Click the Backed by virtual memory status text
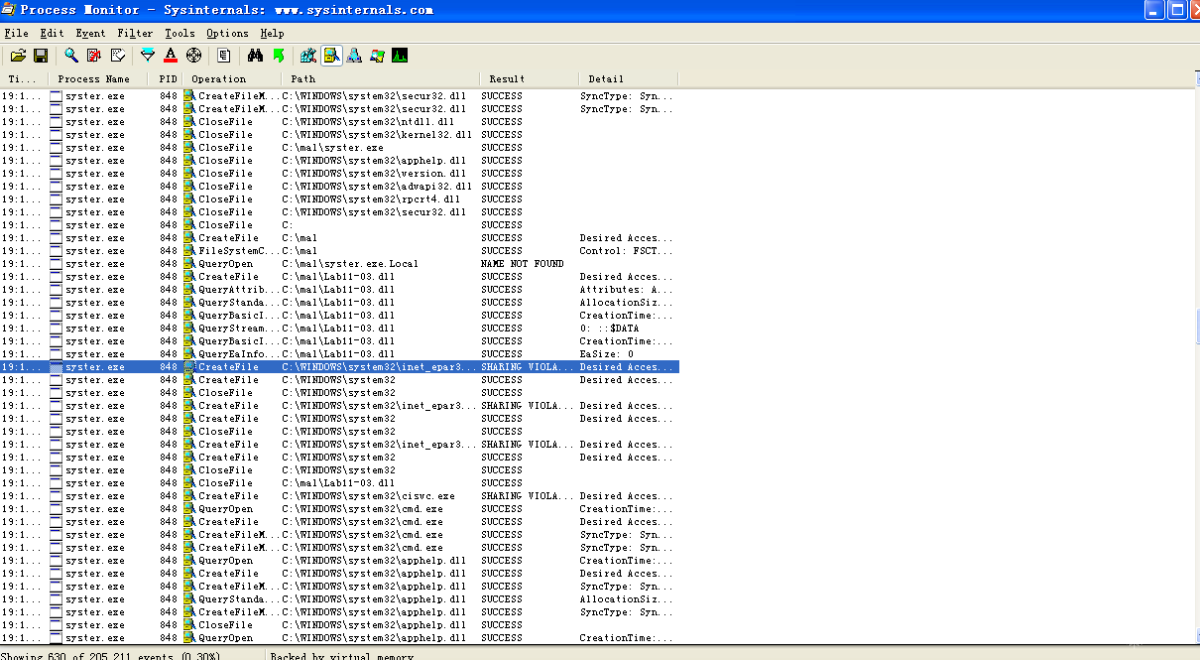 click(341, 655)
